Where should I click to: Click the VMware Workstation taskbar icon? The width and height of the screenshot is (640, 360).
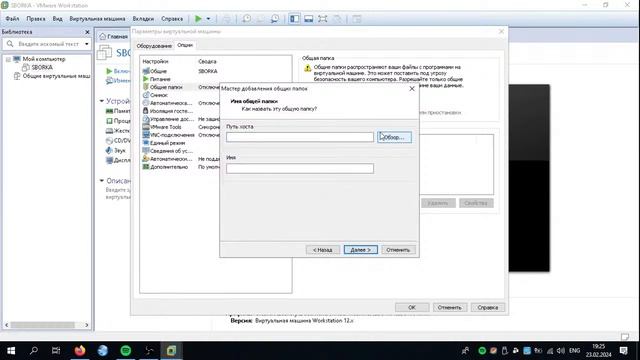click(x=171, y=351)
